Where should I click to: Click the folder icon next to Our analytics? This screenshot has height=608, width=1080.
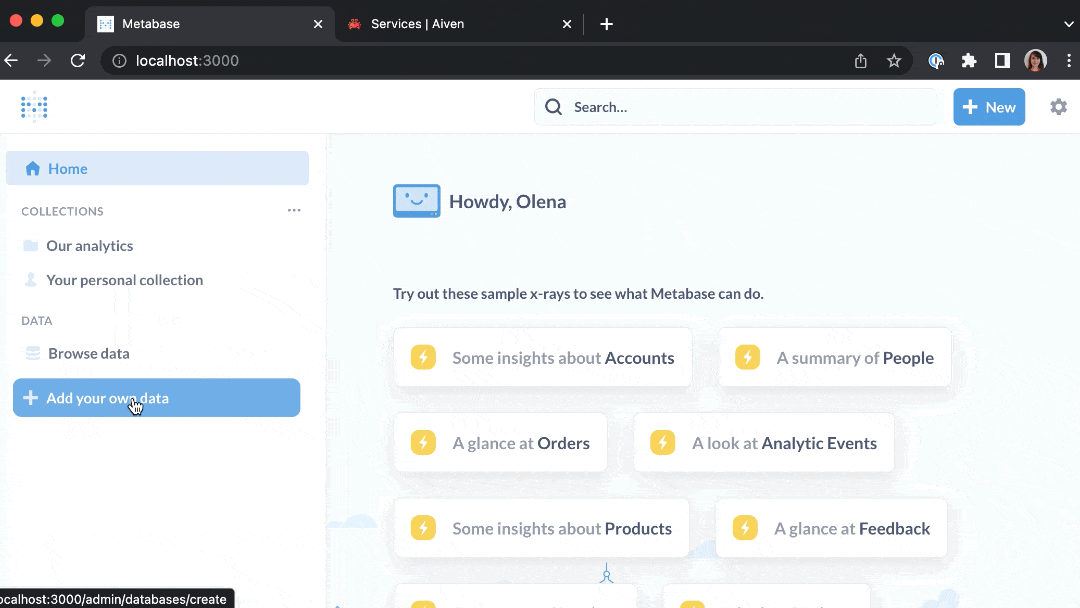[x=30, y=246]
